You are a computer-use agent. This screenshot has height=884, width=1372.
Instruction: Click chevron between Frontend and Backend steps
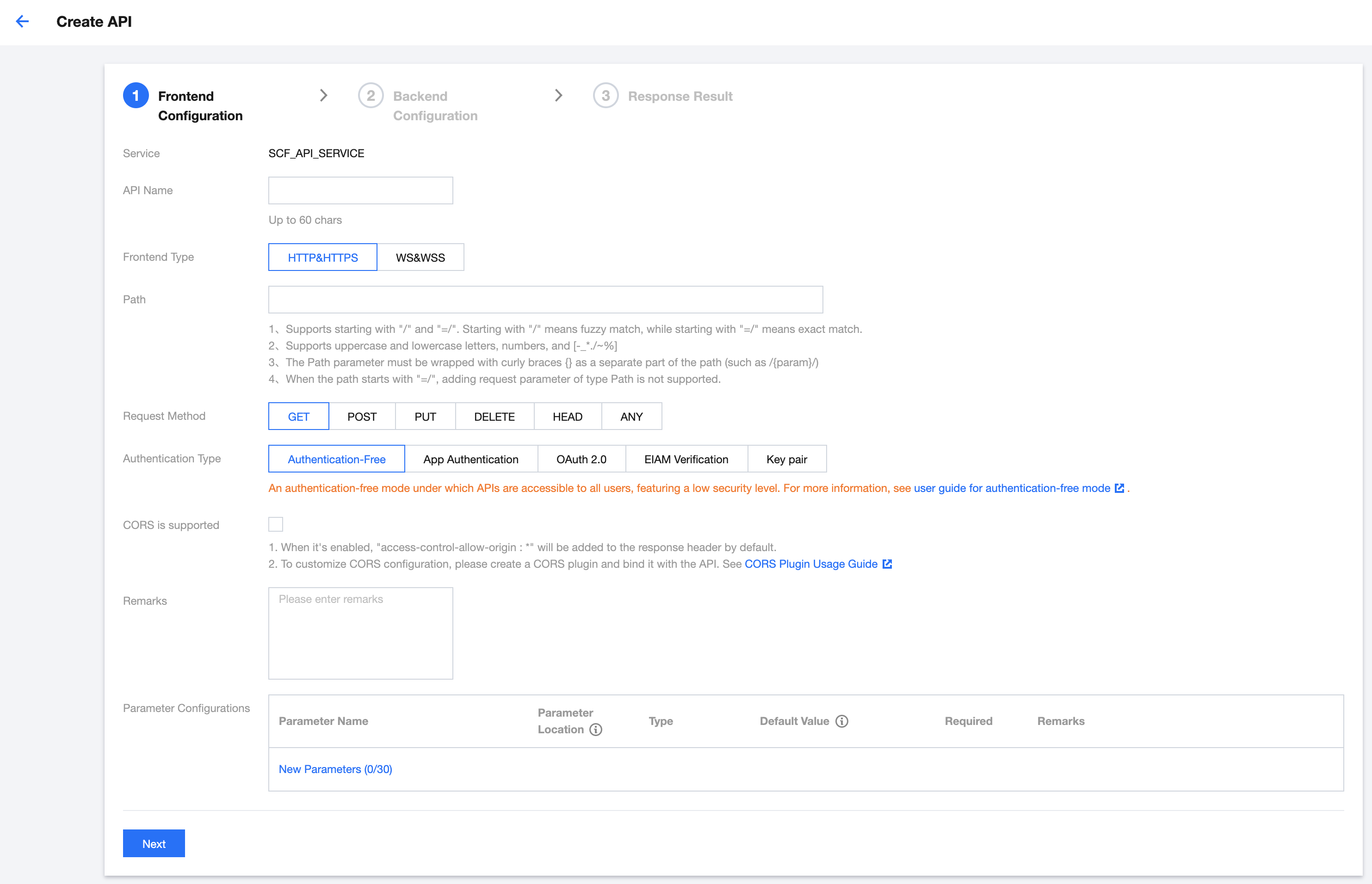coord(324,95)
